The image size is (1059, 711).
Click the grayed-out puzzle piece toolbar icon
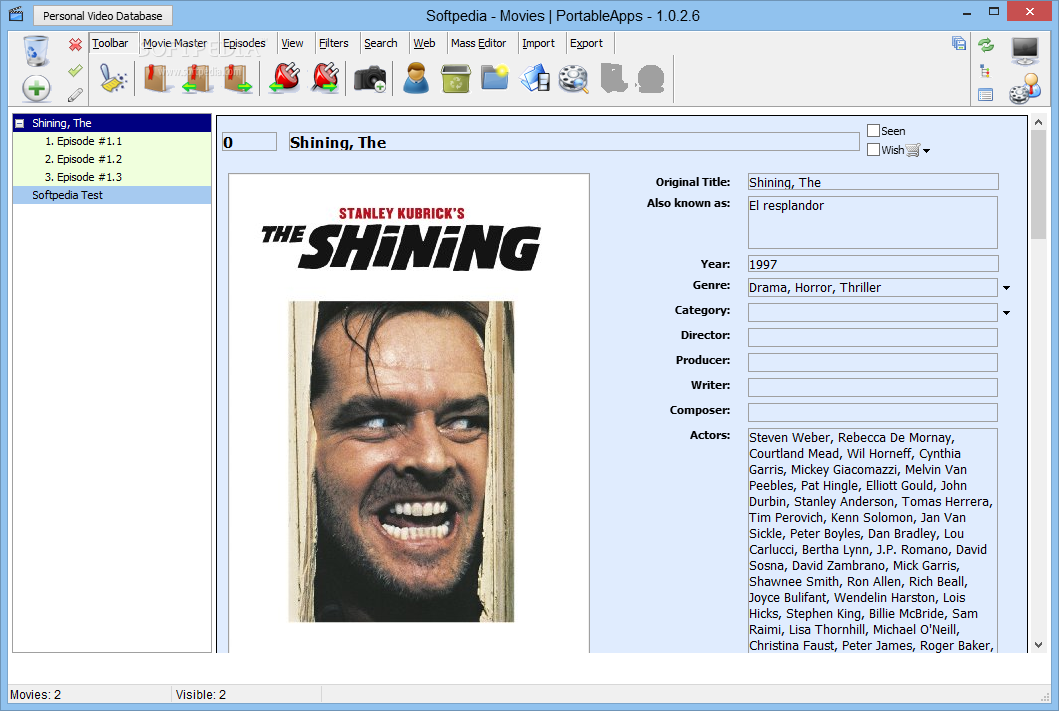coord(614,78)
